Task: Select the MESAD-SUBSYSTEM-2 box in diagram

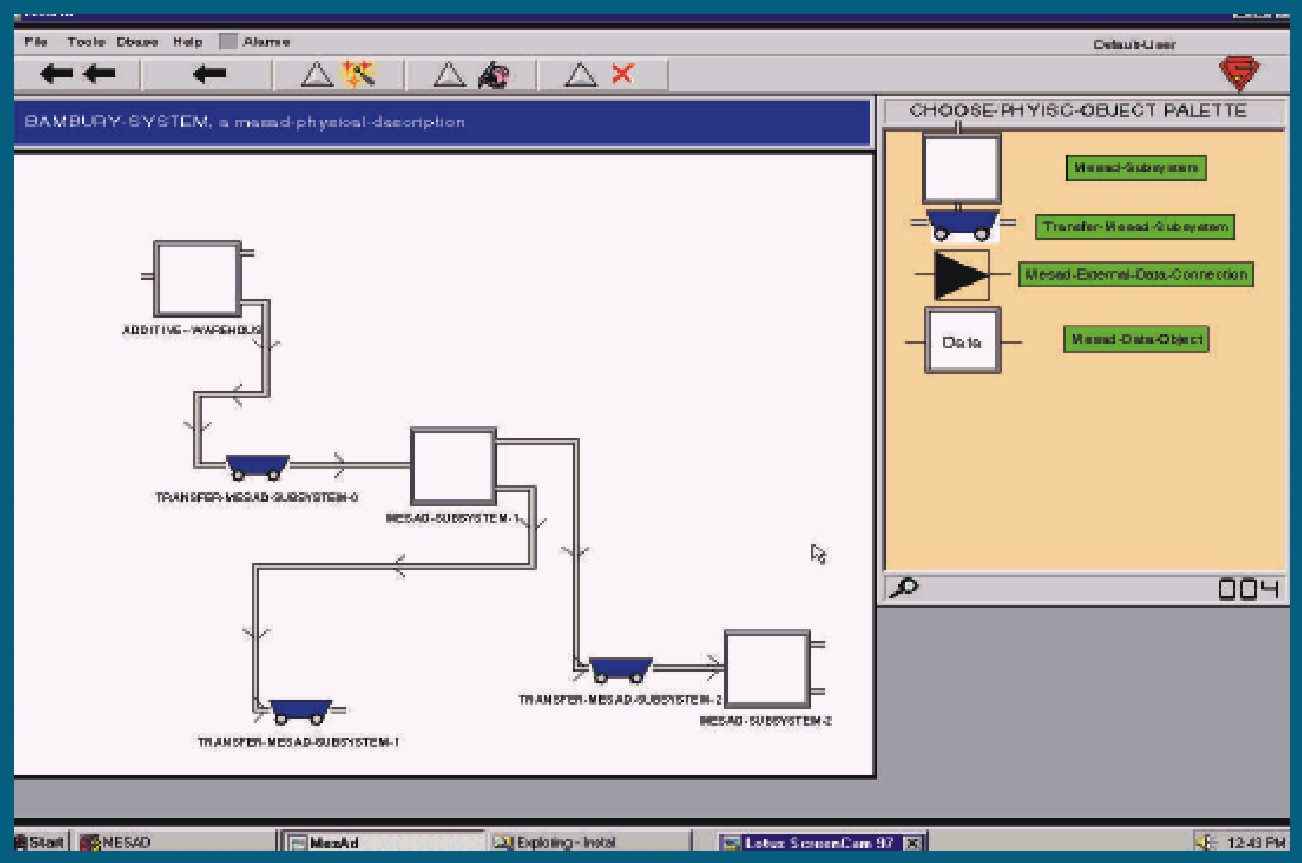Action: pyautogui.click(x=766, y=669)
